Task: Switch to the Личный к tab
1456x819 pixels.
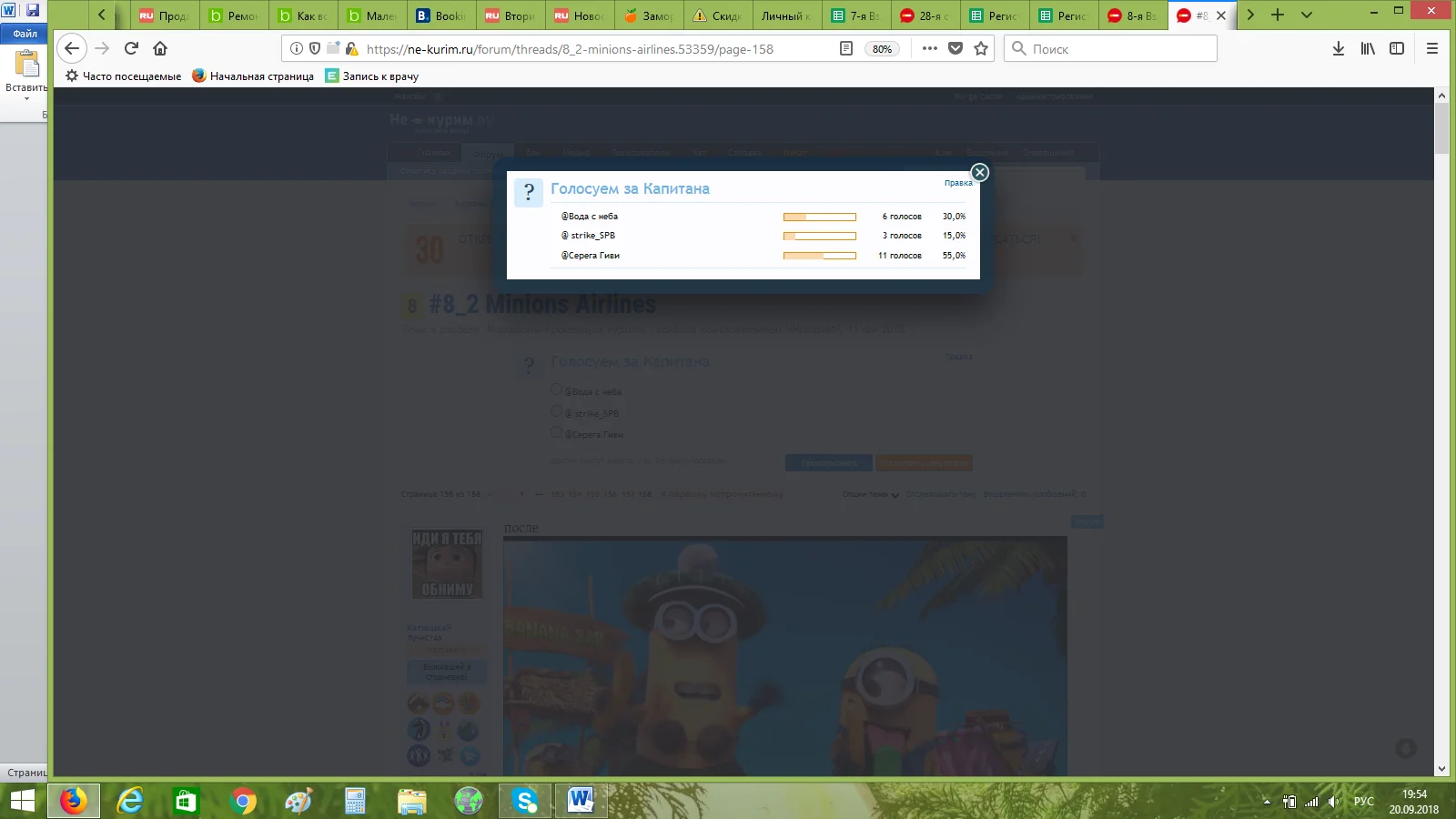Action: pos(787,15)
